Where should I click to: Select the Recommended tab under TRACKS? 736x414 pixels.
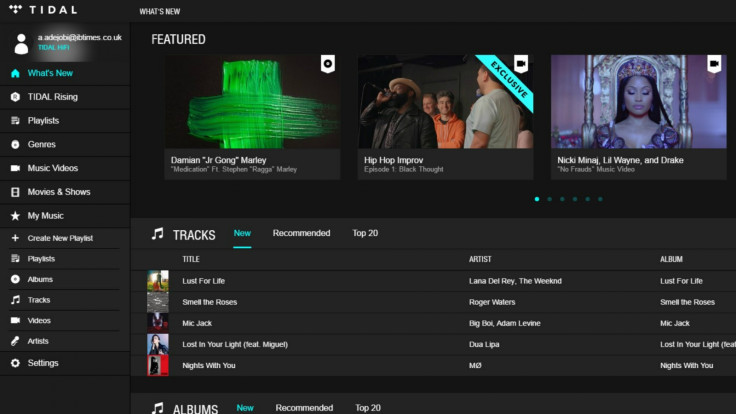click(x=301, y=233)
